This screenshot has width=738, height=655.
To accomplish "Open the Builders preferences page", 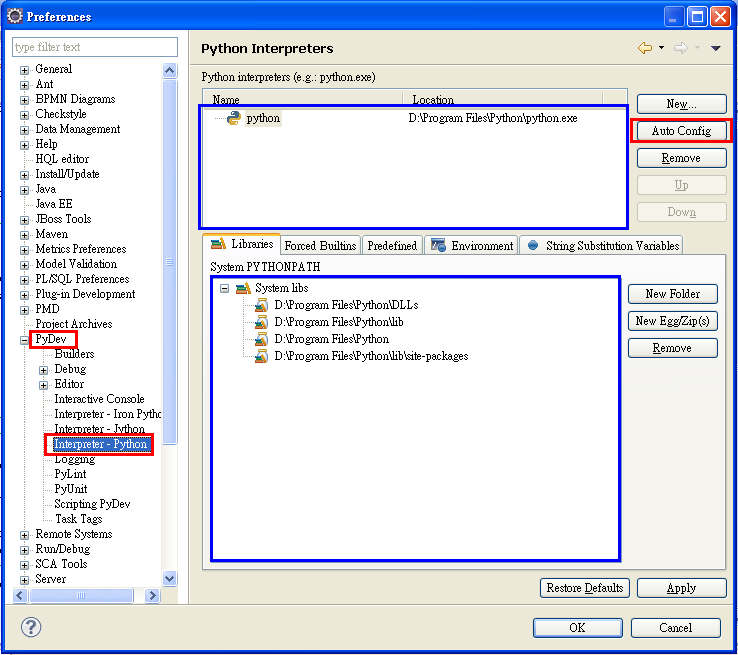I will click(x=74, y=354).
